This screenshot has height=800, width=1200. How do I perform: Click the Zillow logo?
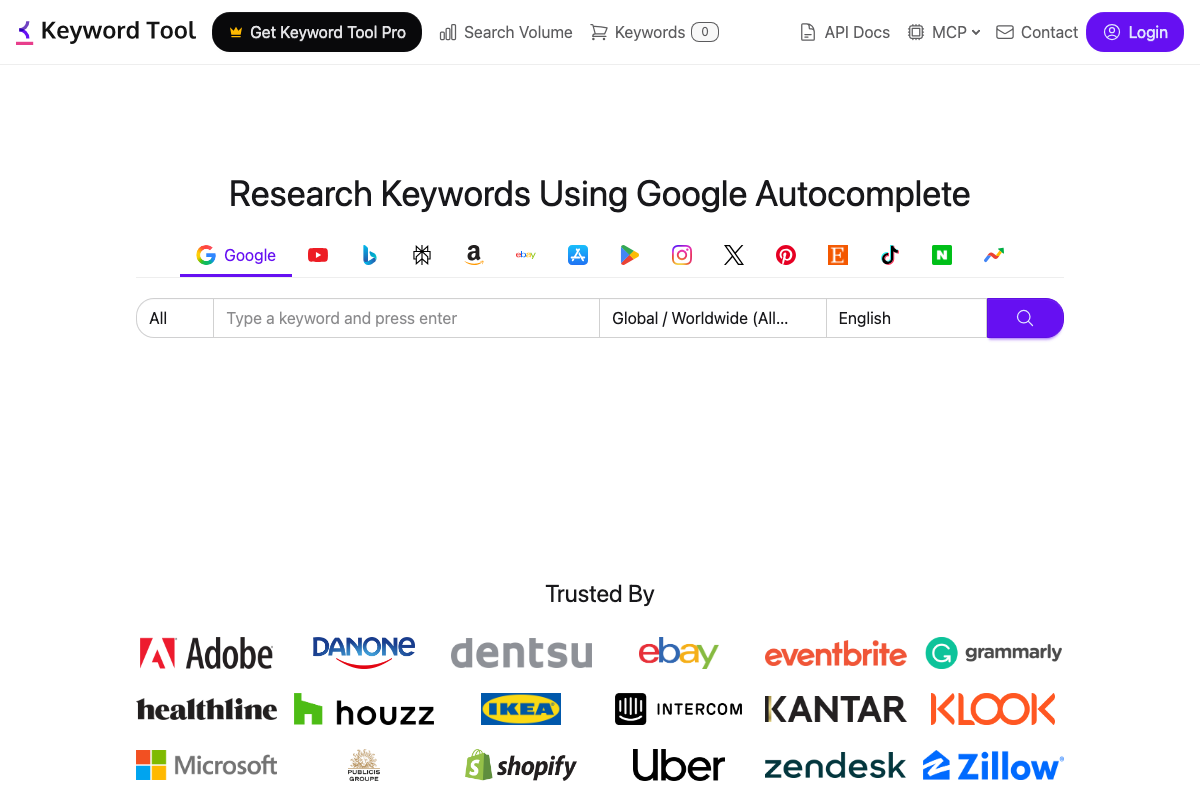(993, 766)
